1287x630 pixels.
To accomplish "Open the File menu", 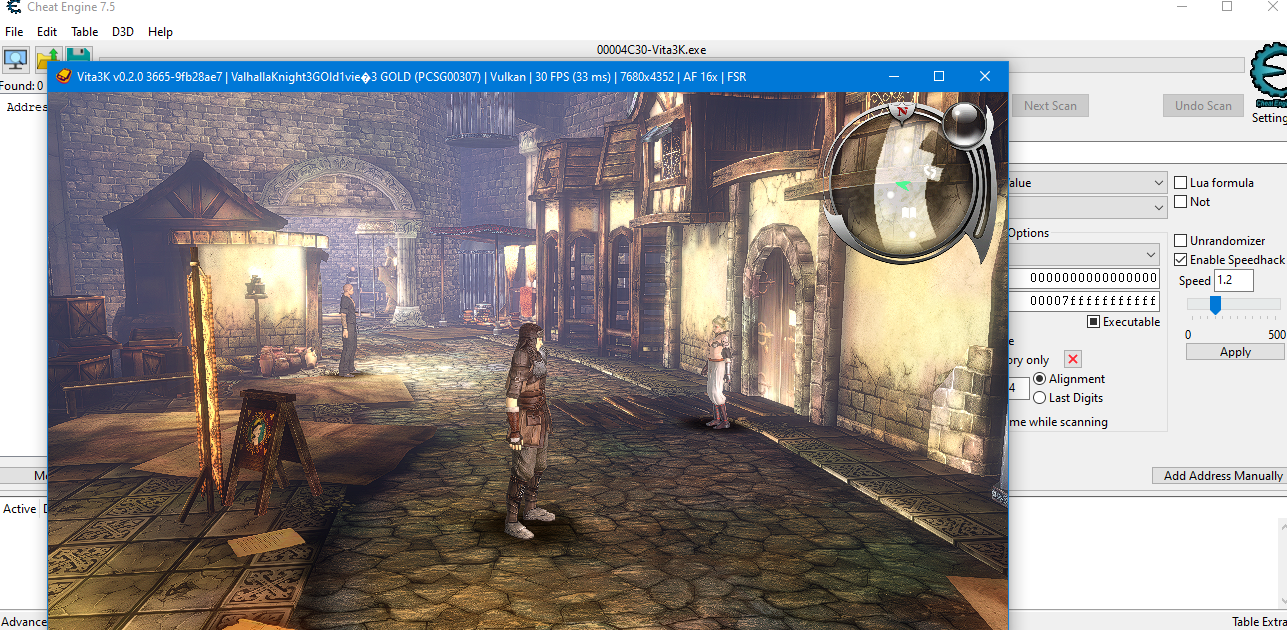I will [14, 32].
